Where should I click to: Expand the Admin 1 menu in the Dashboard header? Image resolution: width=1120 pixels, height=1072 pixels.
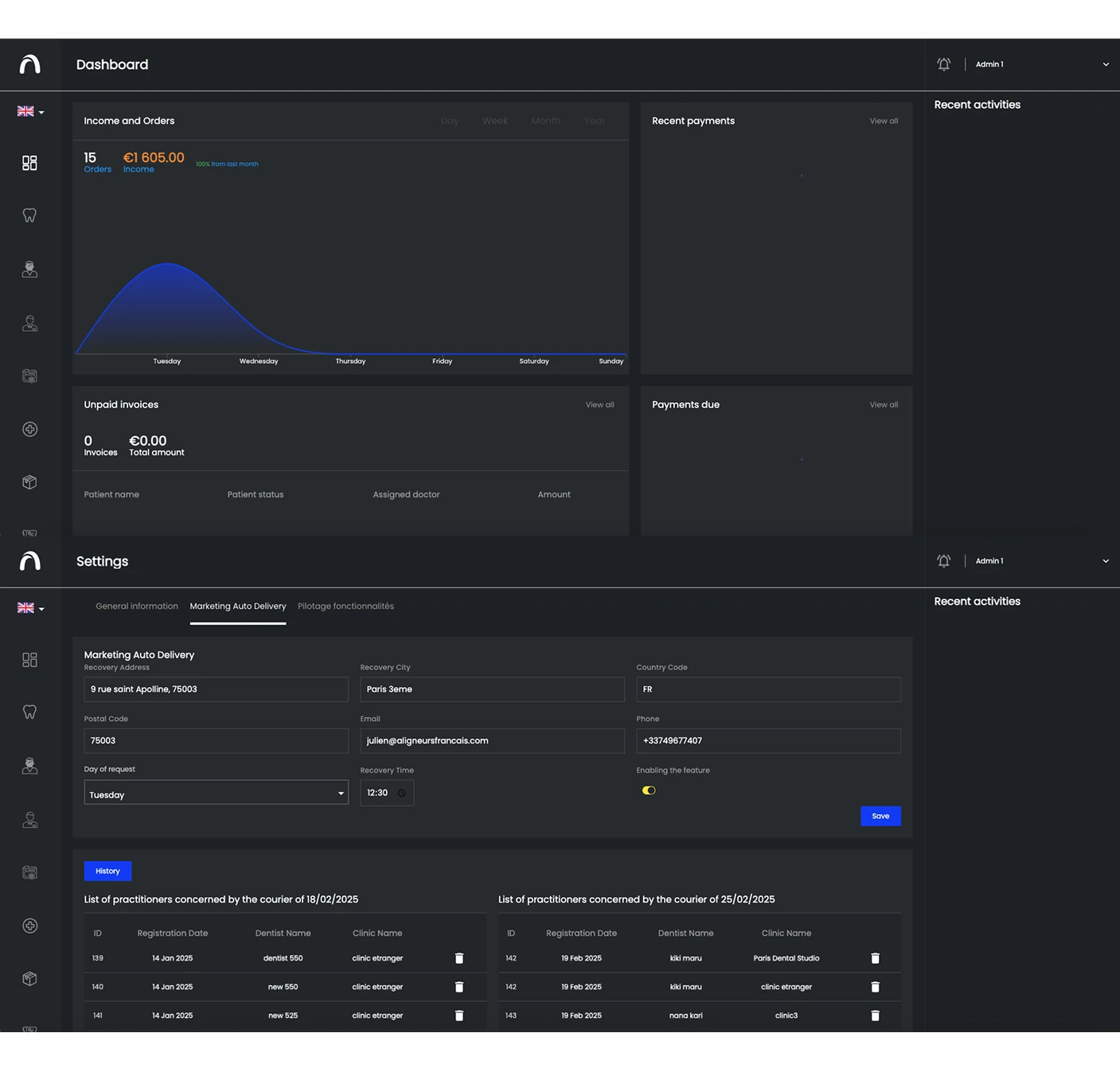pyautogui.click(x=1105, y=64)
